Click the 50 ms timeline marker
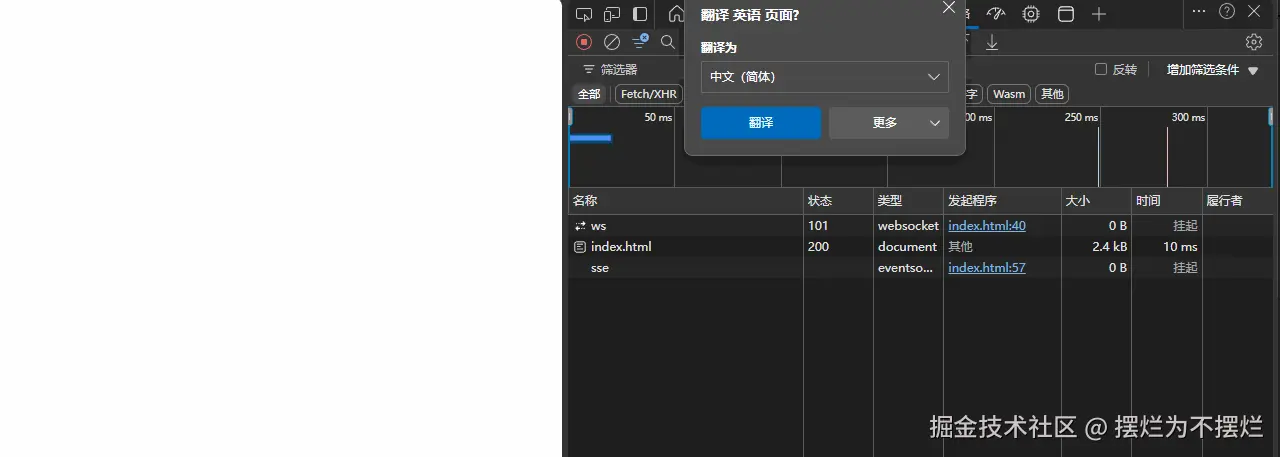This screenshot has height=457, width=1280. (658, 117)
